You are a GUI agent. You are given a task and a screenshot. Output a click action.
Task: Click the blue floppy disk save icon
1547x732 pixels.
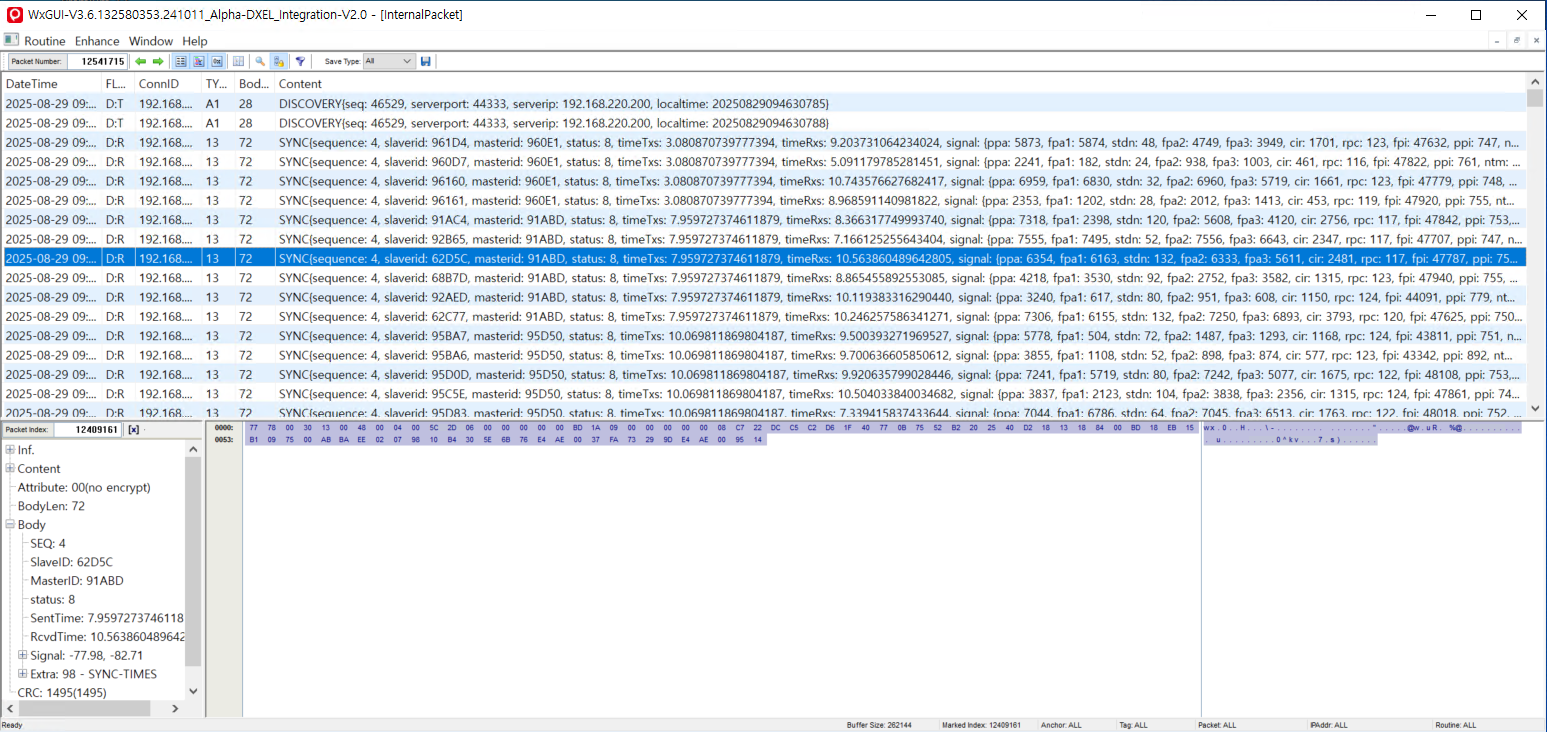point(426,62)
